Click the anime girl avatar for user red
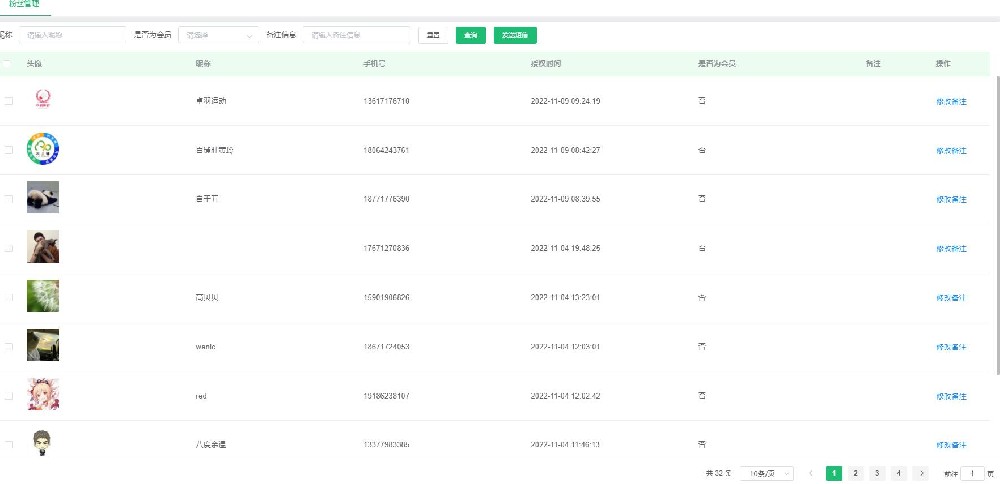Image resolution: width=1000 pixels, height=484 pixels. [x=43, y=394]
